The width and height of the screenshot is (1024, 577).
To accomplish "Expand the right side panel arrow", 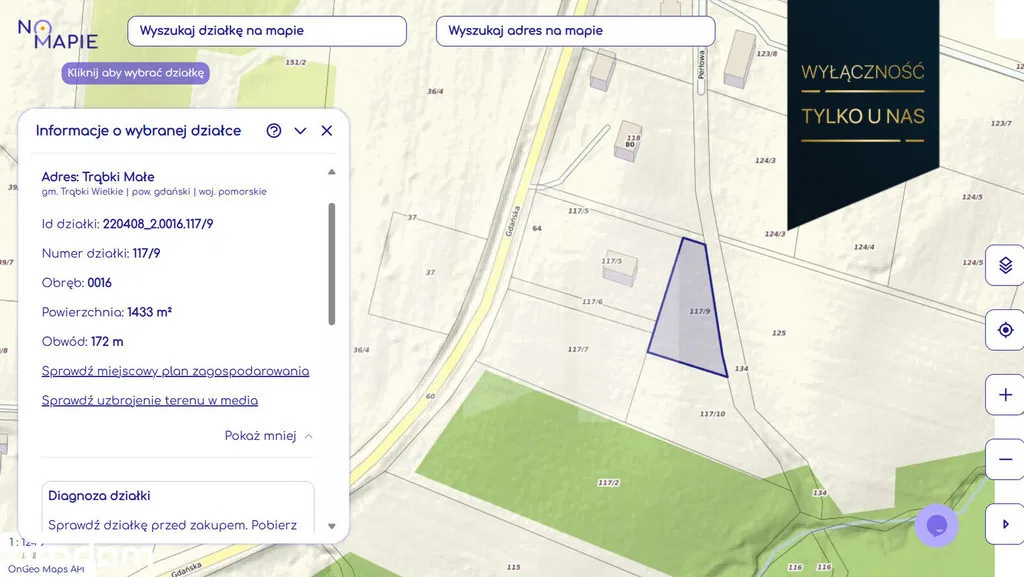I will (1005, 524).
